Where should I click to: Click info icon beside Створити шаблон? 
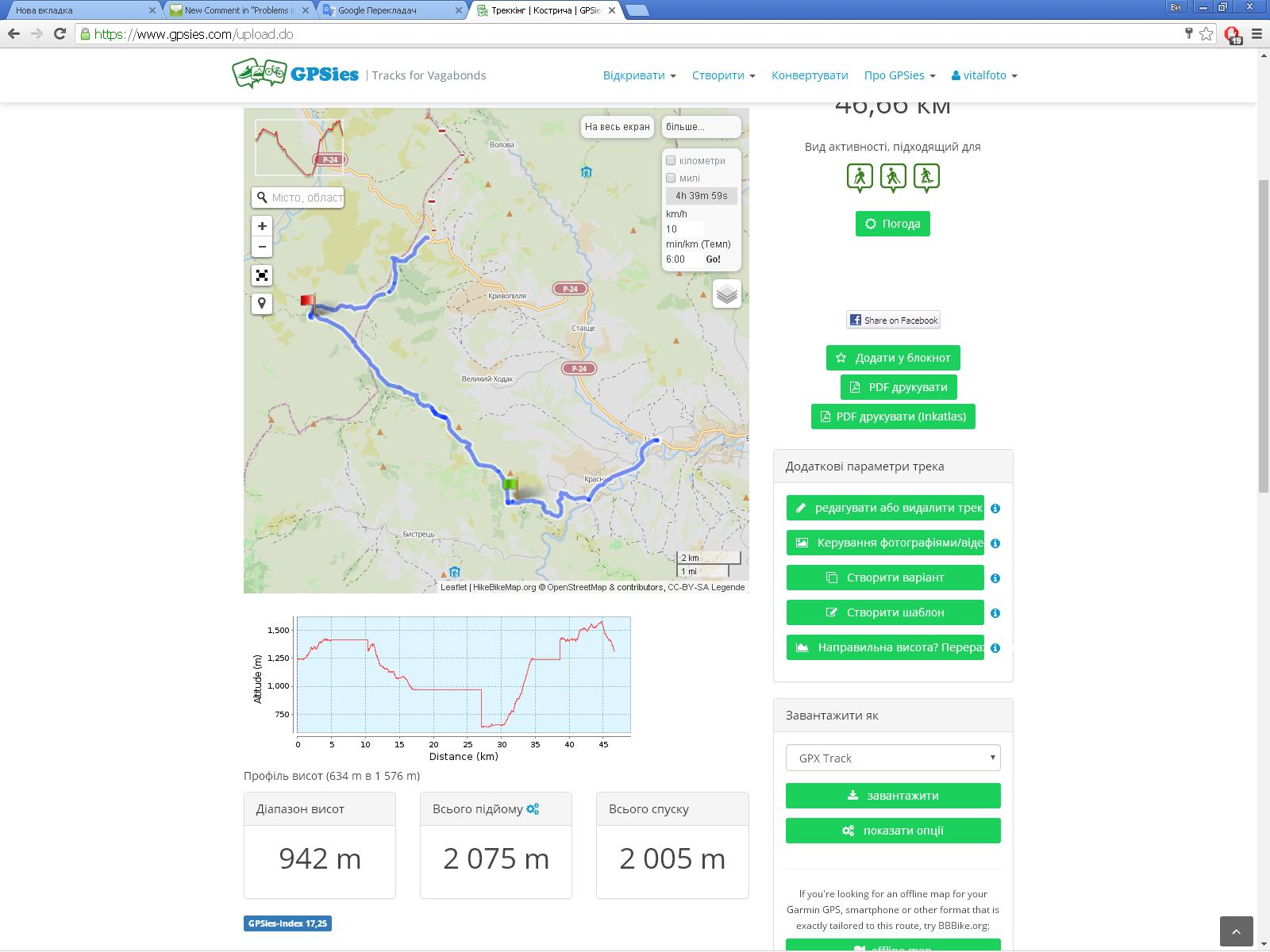click(995, 613)
